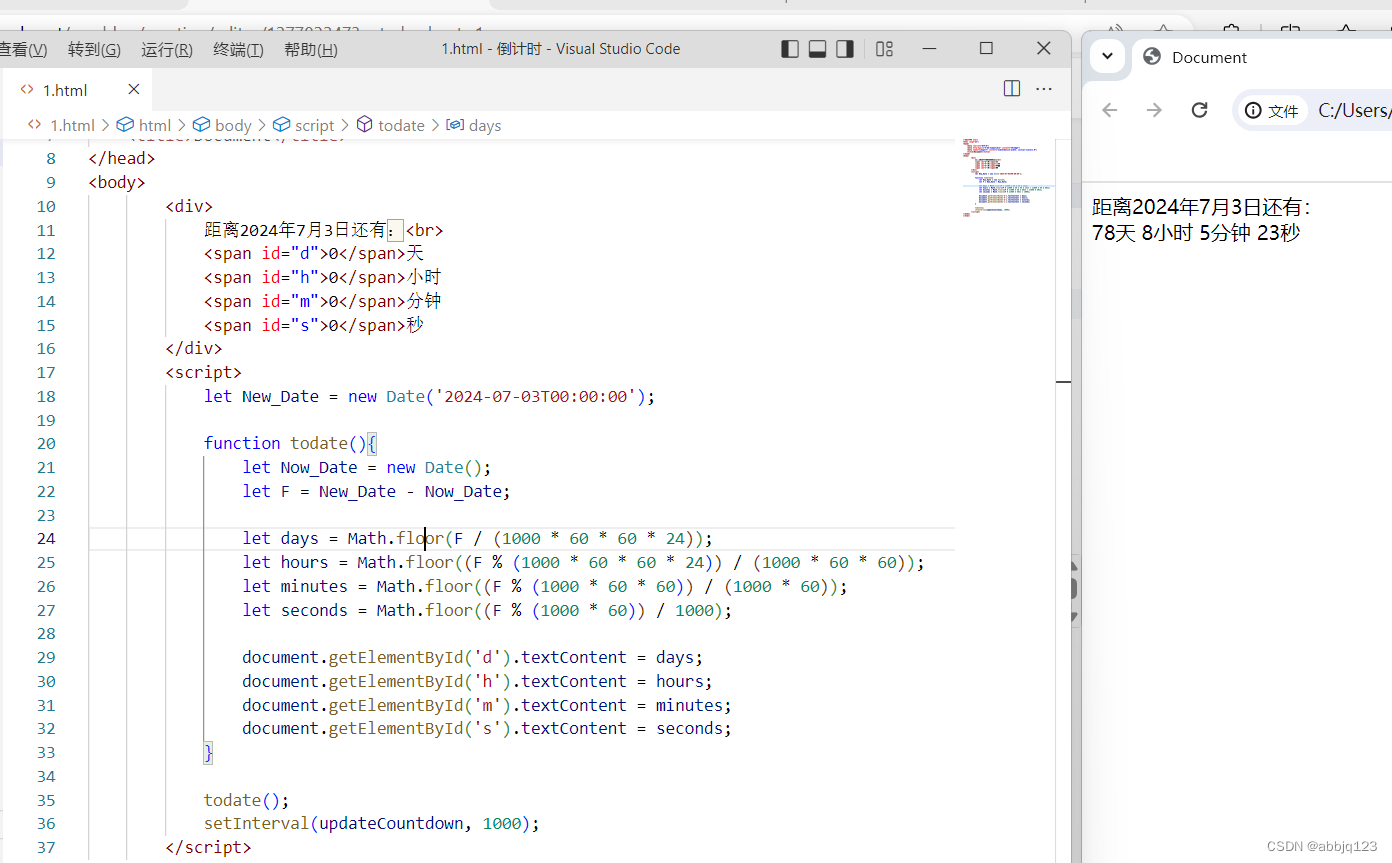This screenshot has width=1392, height=863.
Task: Open the 查看(V) menu
Action: pyautogui.click(x=23, y=50)
